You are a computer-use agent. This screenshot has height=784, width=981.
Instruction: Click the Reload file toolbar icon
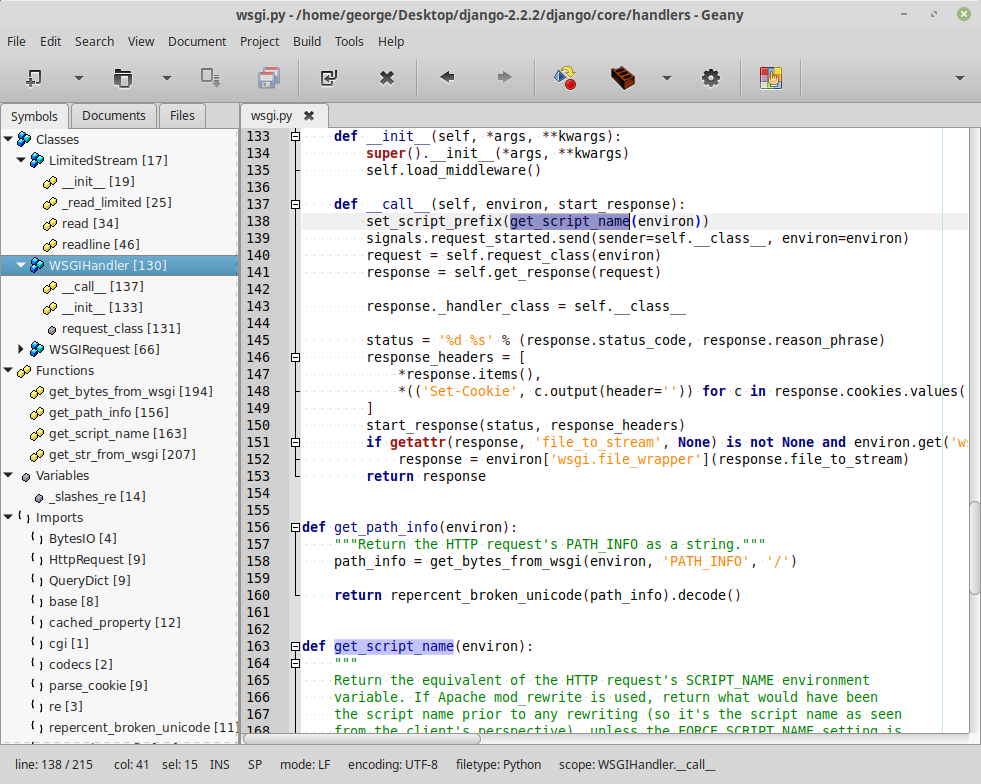328,78
